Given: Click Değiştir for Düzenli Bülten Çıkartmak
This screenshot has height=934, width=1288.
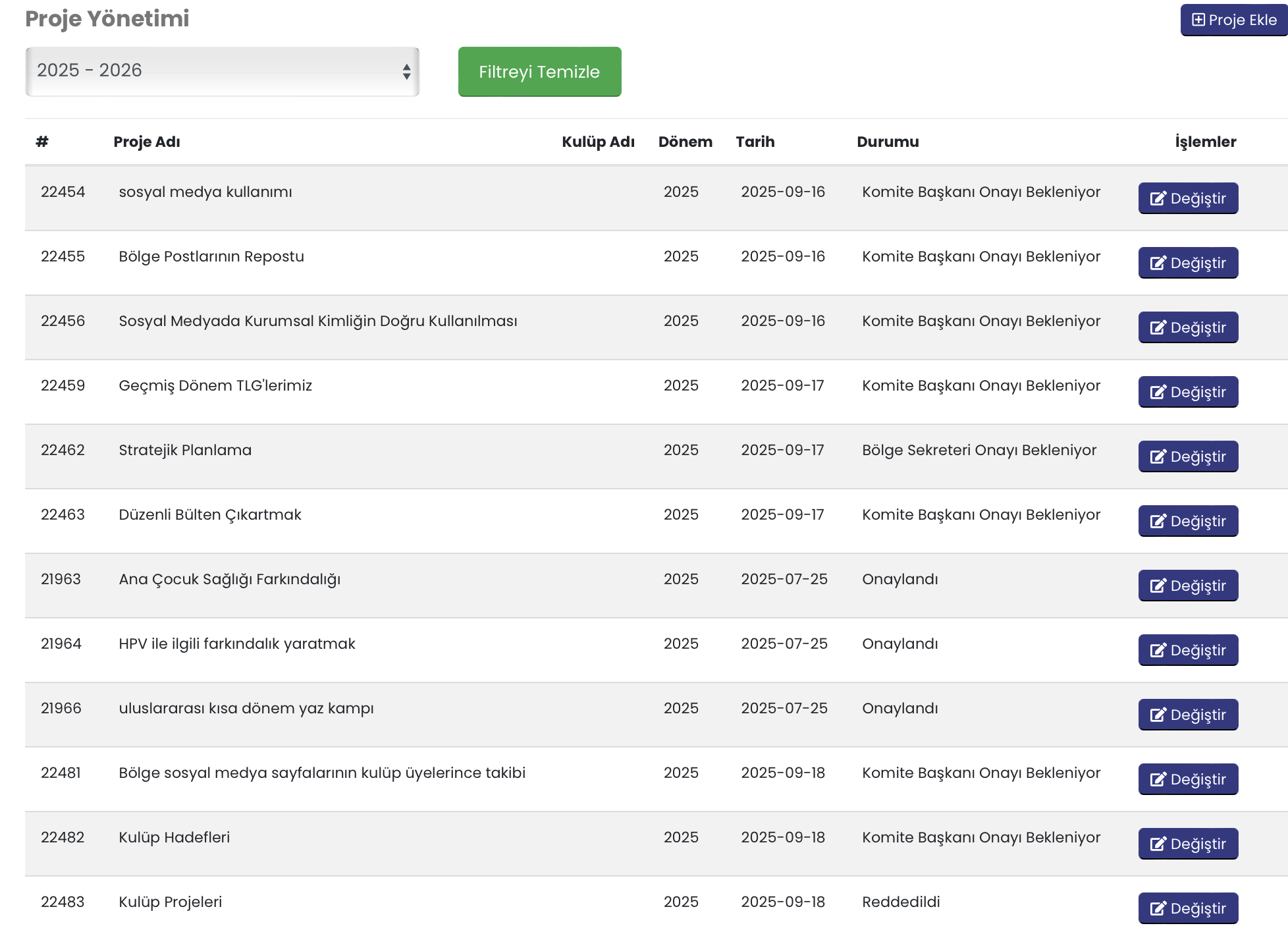Looking at the screenshot, I should tap(1187, 521).
